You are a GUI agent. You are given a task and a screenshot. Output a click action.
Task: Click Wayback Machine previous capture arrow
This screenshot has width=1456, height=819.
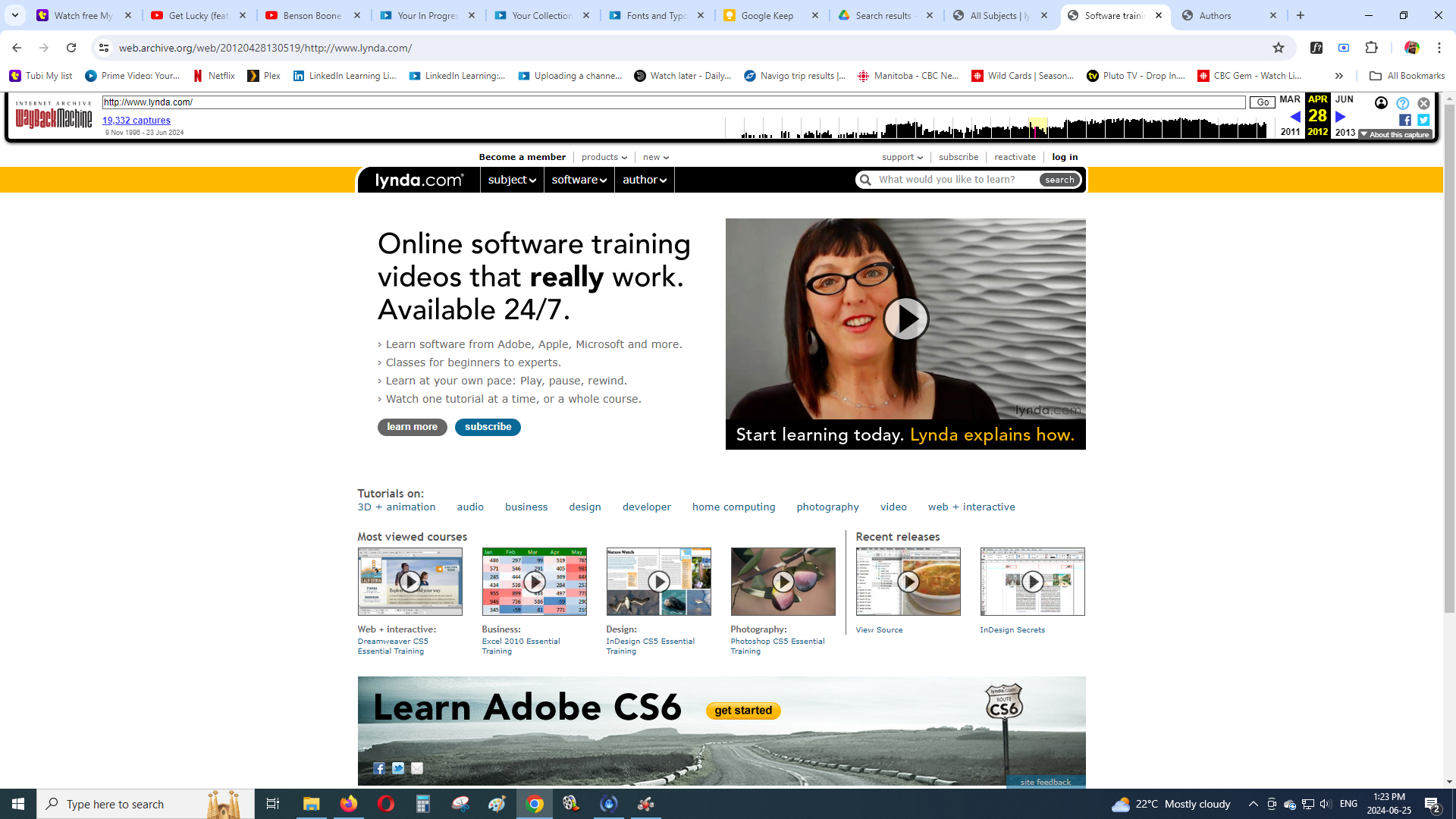[x=1294, y=117]
